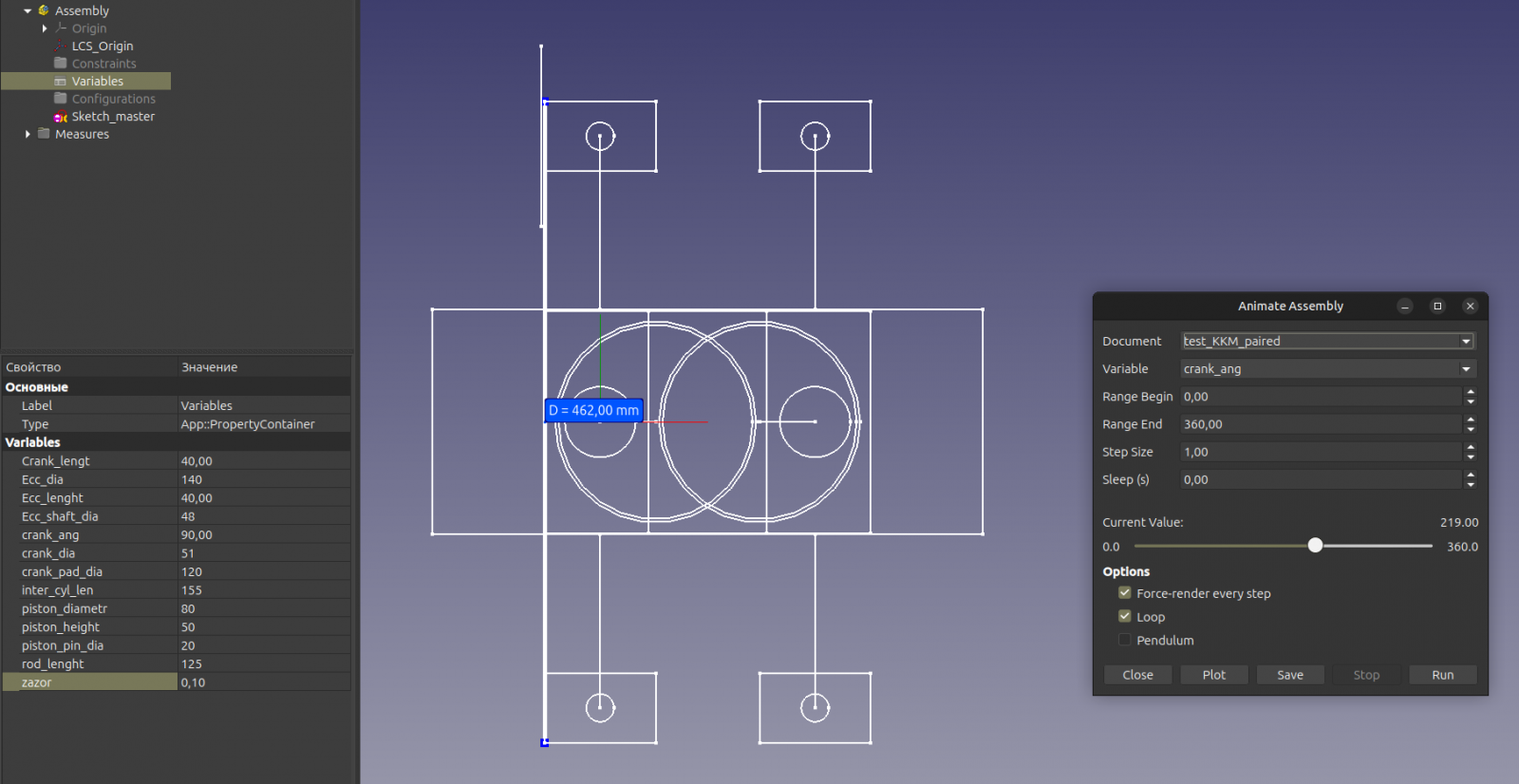The height and width of the screenshot is (784, 1519).
Task: Click the Configurations folder icon
Action: click(61, 99)
